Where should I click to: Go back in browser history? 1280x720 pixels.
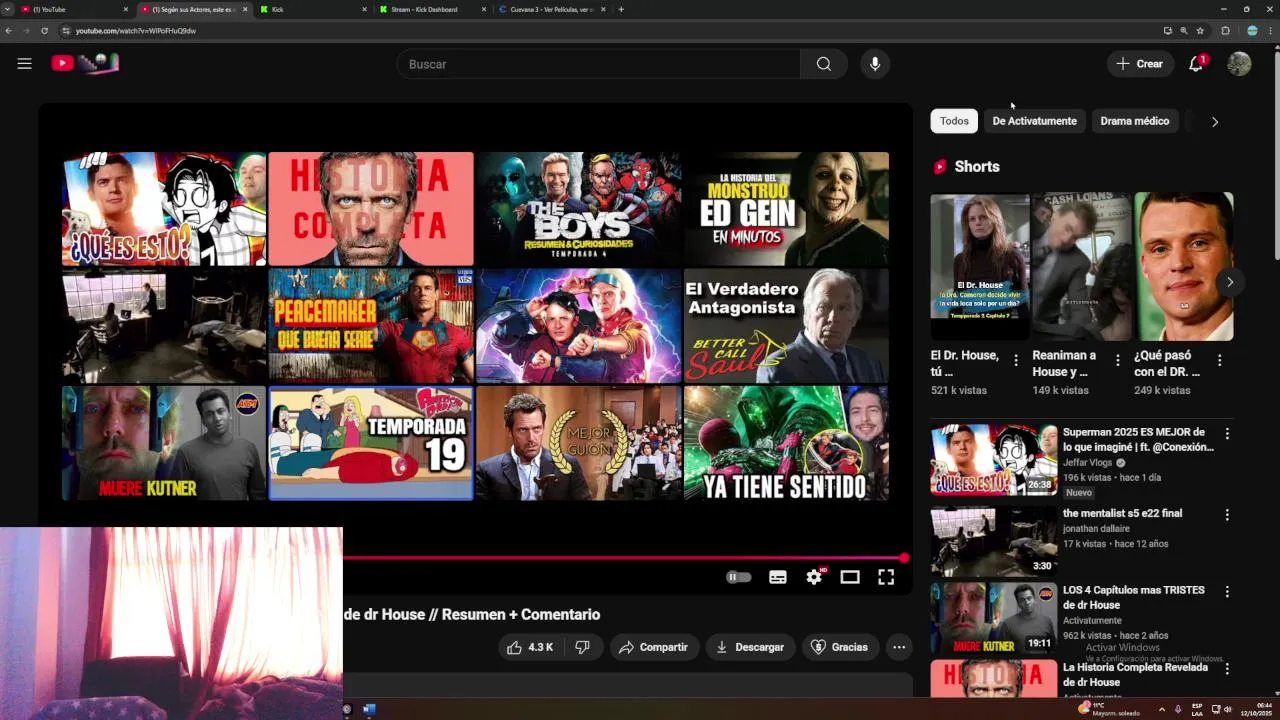(9, 31)
